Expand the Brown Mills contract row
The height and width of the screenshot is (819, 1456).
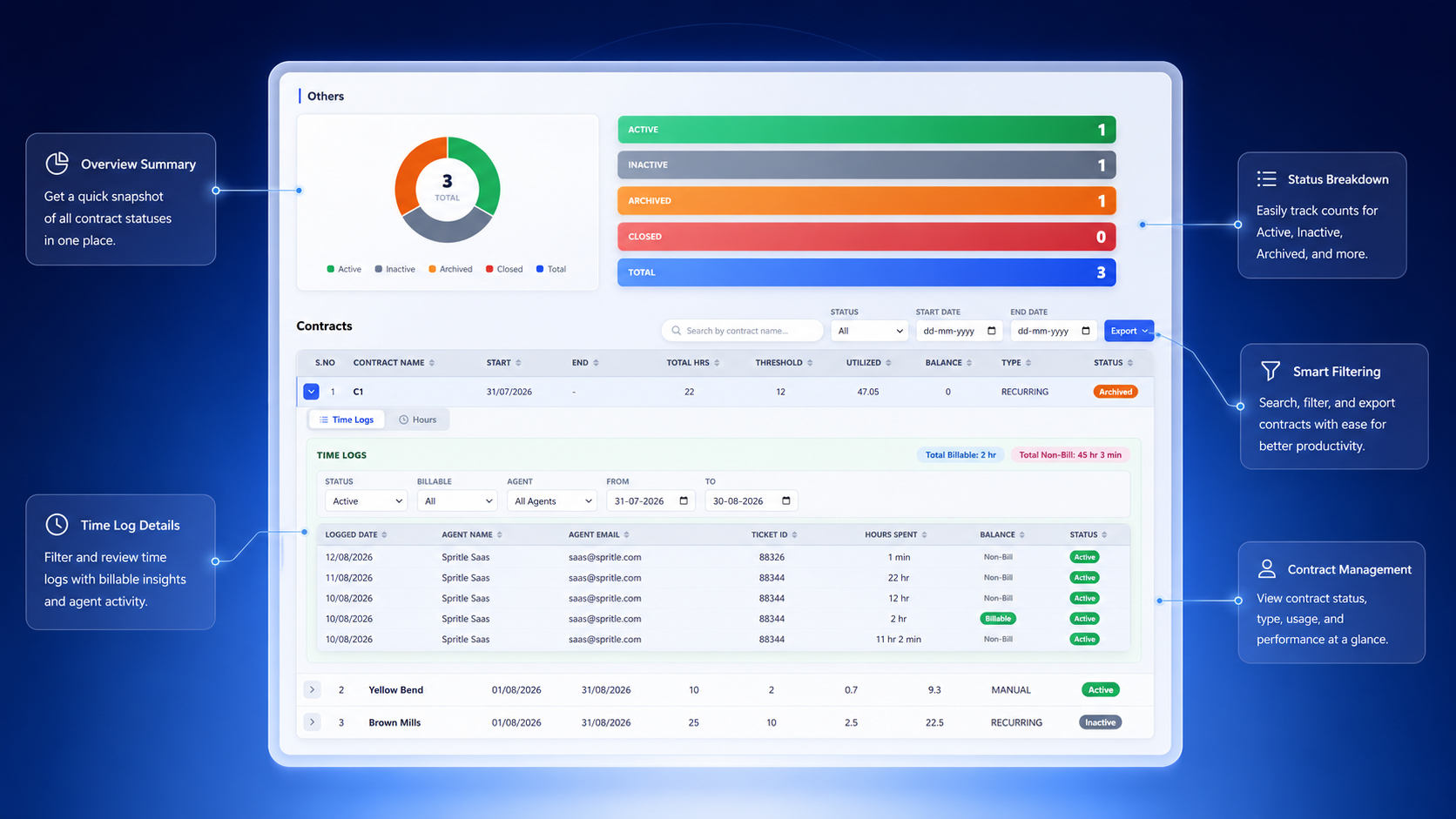[312, 722]
